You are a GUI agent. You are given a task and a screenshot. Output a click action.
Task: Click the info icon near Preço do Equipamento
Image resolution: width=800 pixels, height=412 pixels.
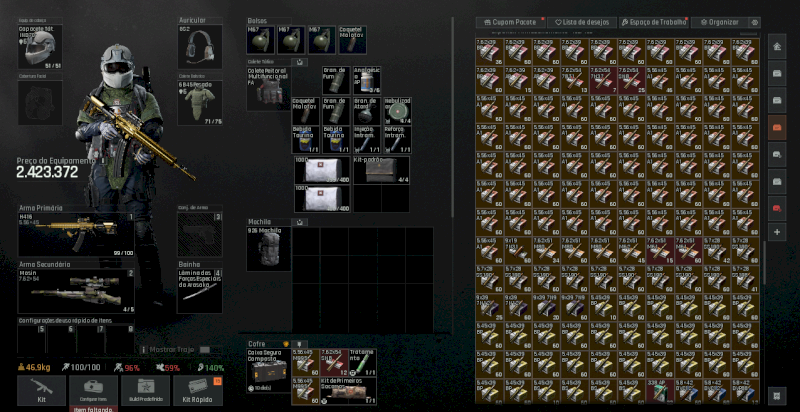point(103,160)
